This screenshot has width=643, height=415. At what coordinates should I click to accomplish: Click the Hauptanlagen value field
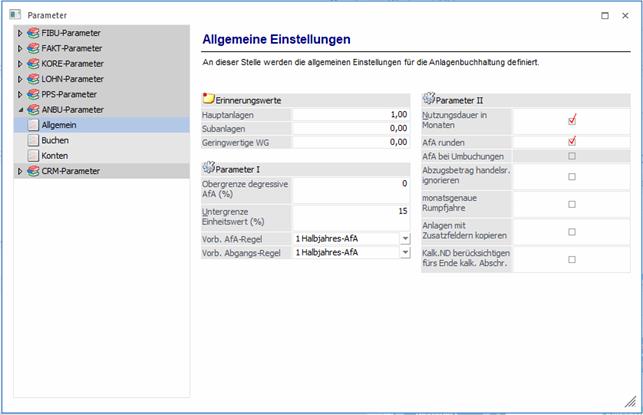pos(350,115)
